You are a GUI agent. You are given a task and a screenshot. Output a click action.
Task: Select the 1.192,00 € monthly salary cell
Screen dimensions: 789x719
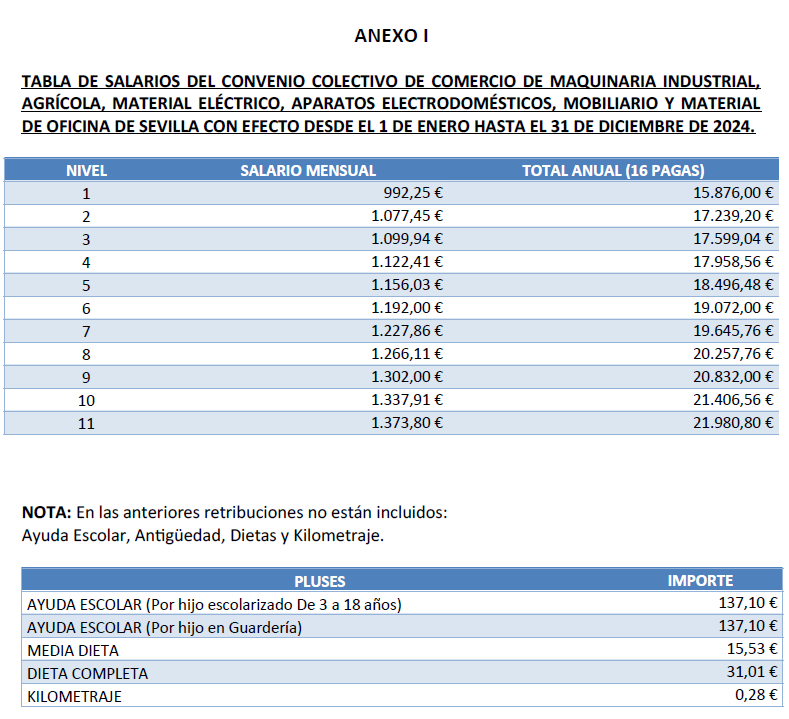[406, 308]
